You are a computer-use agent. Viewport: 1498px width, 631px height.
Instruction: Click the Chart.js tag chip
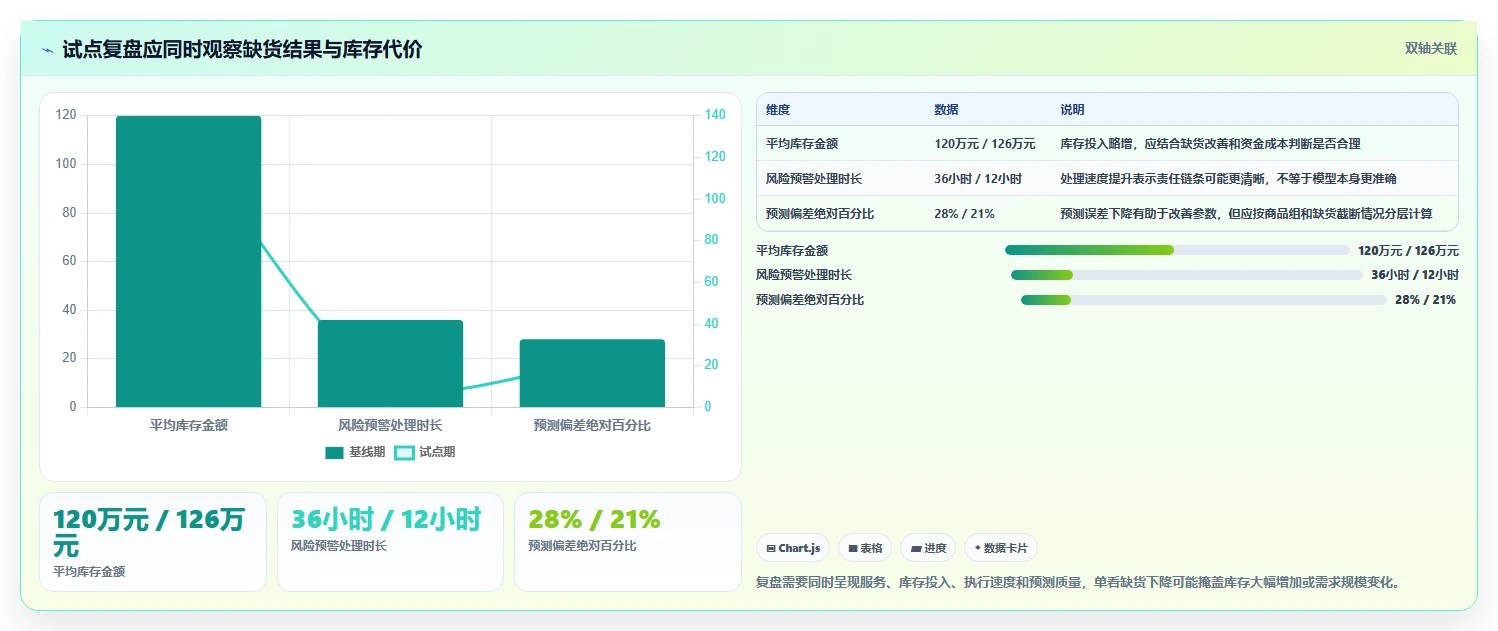click(793, 548)
